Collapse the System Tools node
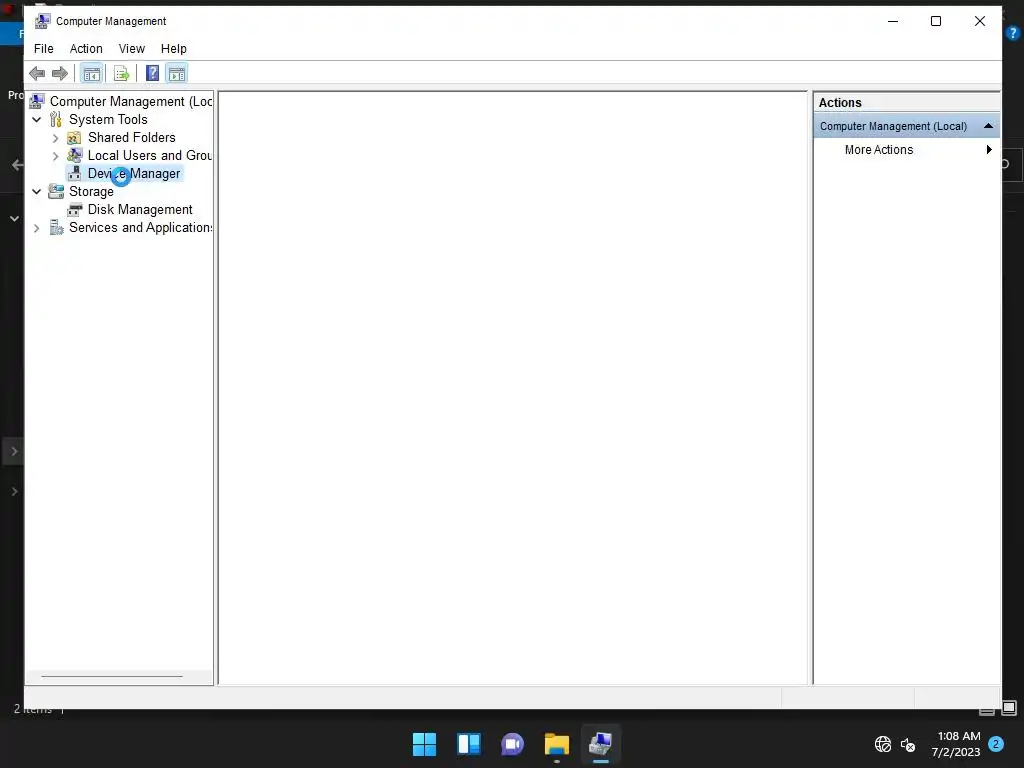The height and width of the screenshot is (768, 1024). (x=37, y=120)
